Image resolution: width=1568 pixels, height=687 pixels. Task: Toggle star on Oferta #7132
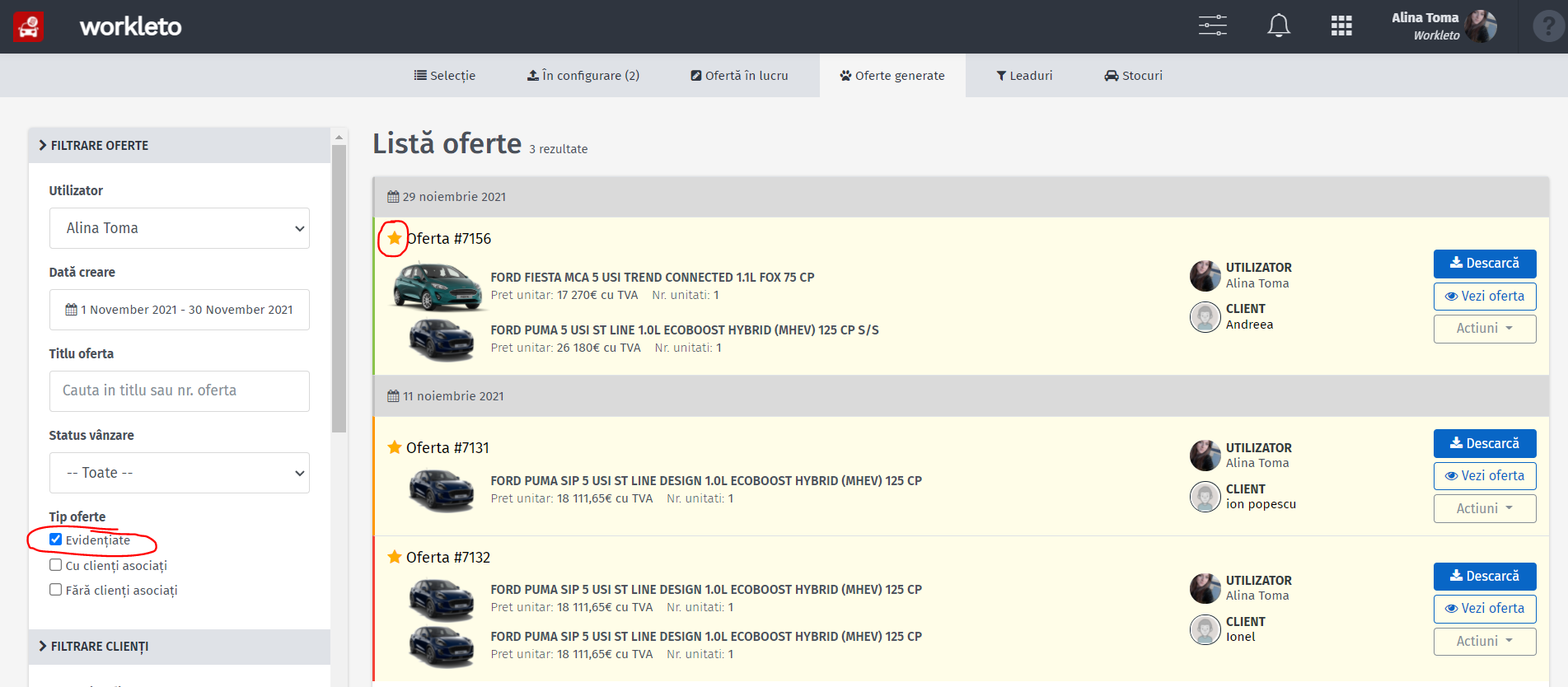[x=395, y=557]
